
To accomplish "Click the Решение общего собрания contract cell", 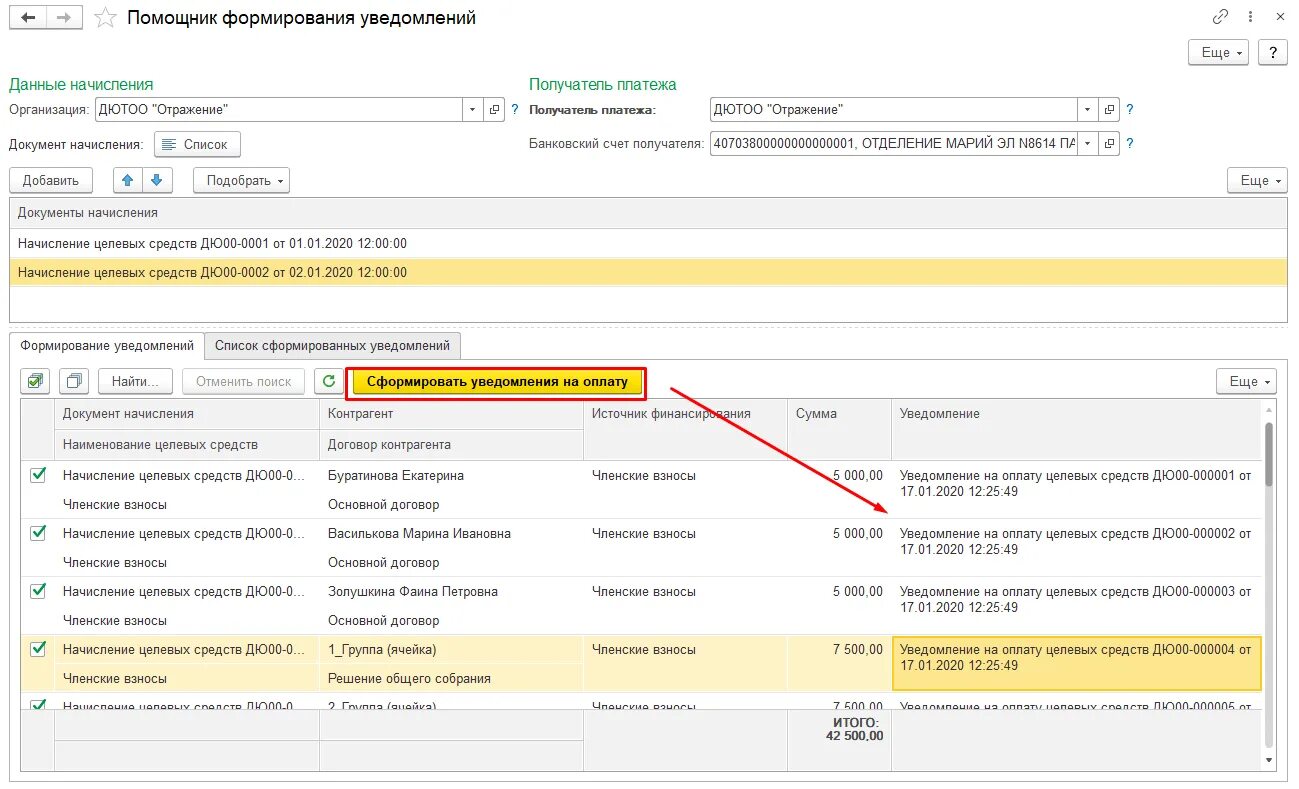I will pyautogui.click(x=451, y=678).
